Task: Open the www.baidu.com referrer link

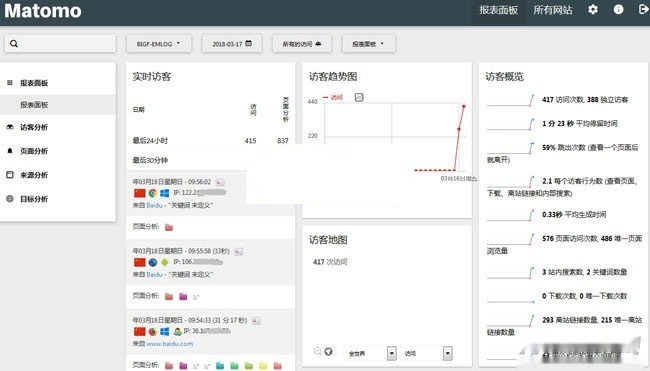Action: point(170,344)
